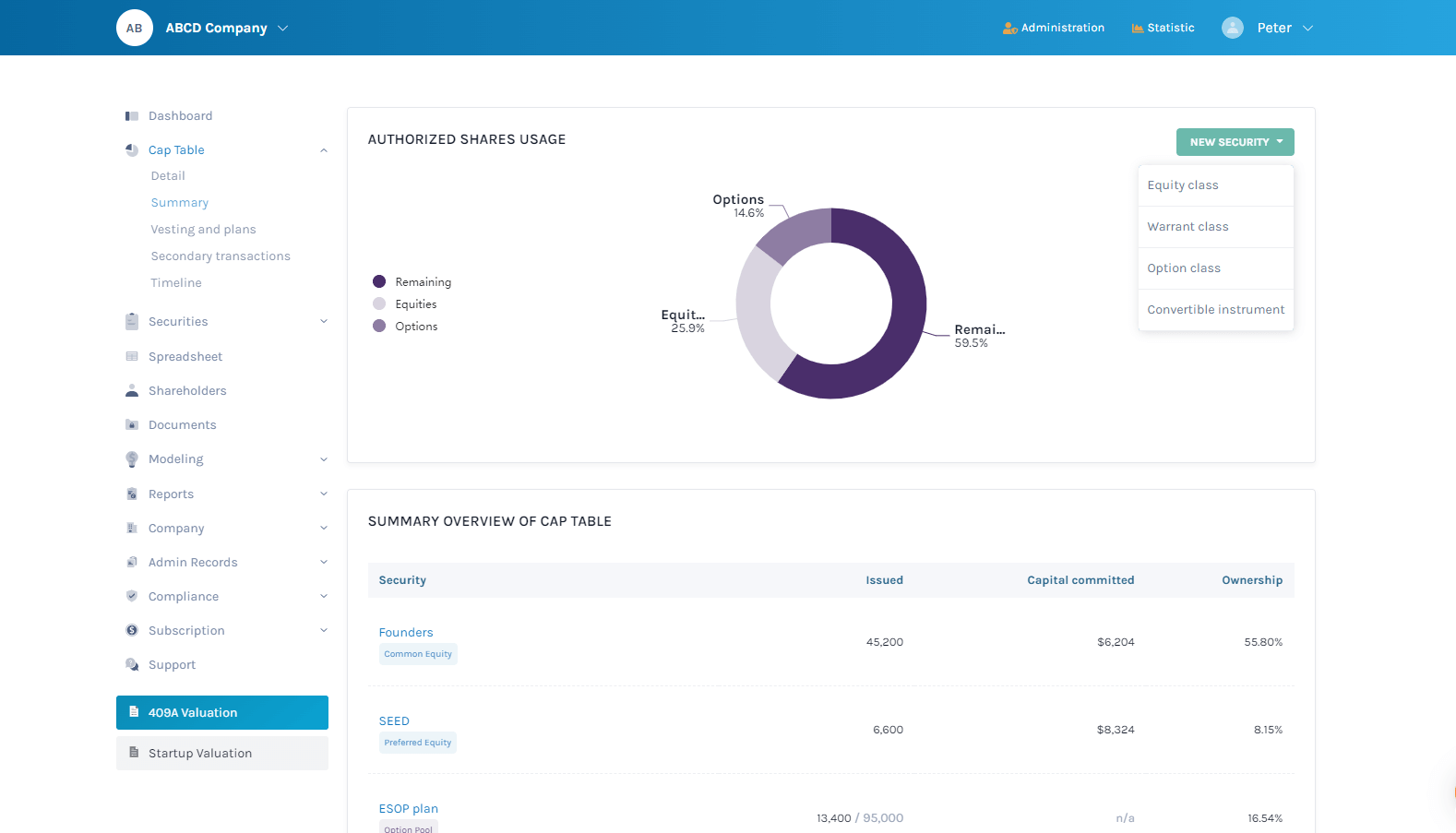Click the Admin Records icon
The height and width of the screenshot is (833, 1456).
pos(132,563)
